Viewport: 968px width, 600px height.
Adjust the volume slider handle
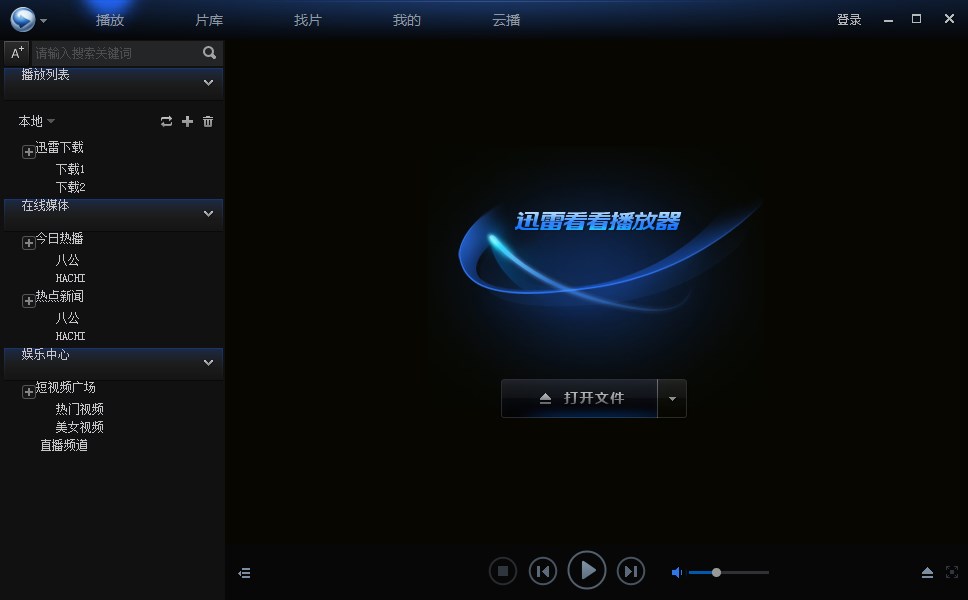tap(717, 572)
